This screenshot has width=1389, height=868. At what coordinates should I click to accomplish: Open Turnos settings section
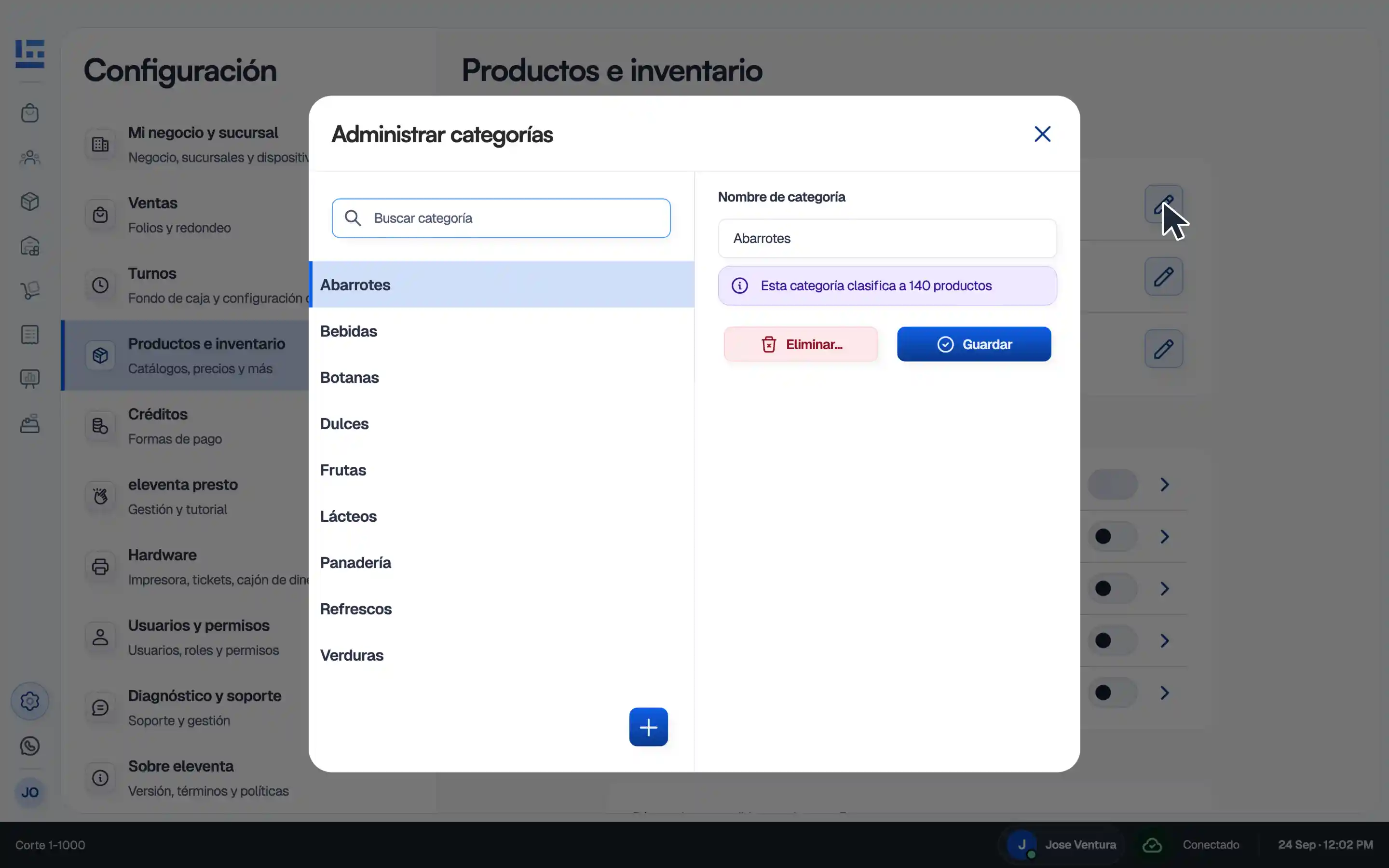[185, 285]
